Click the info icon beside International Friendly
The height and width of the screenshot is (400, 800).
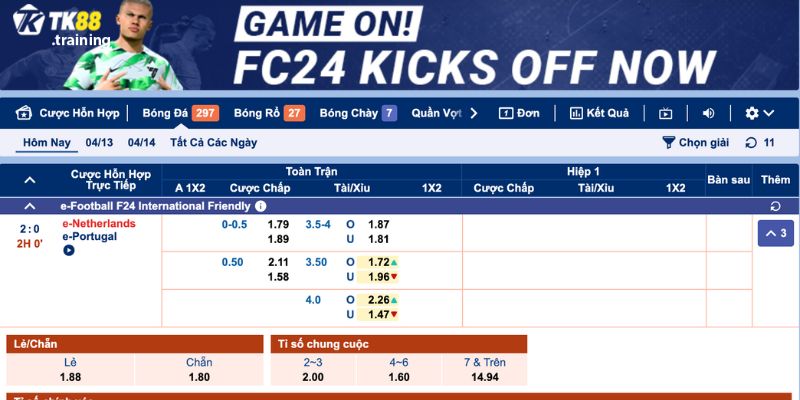(x=260, y=206)
